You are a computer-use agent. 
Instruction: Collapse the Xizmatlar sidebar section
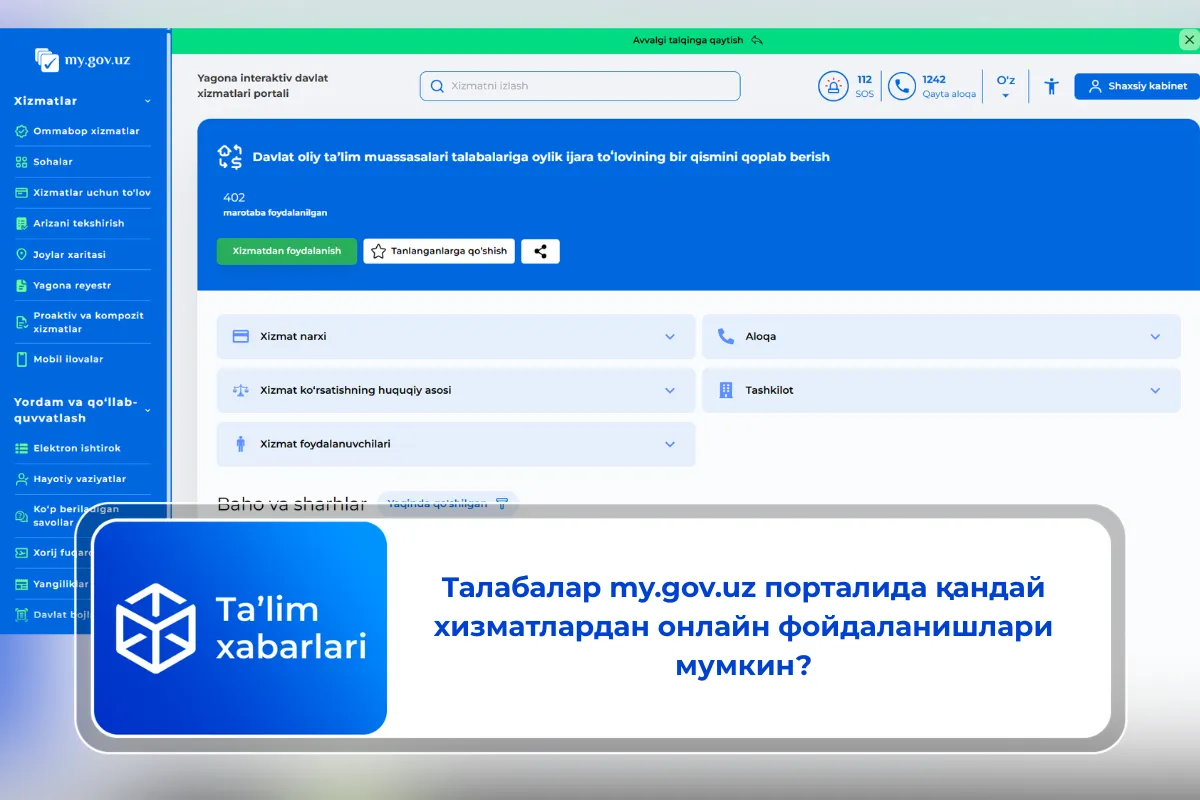click(146, 100)
